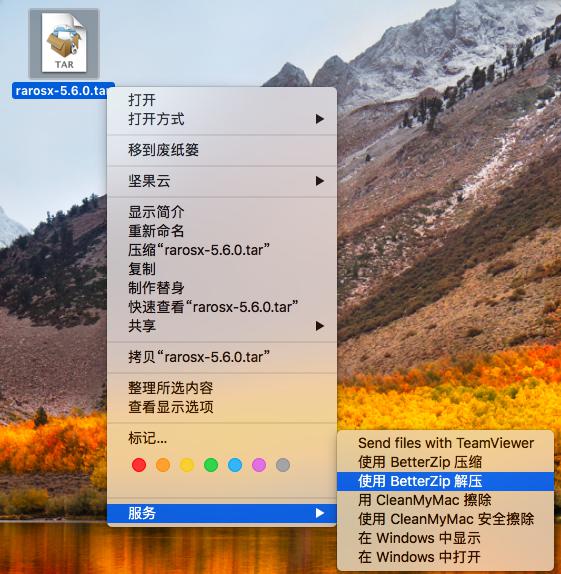The image size is (561, 574).
Task: Choose 显示简介 in the context menu
Action: [222, 212]
